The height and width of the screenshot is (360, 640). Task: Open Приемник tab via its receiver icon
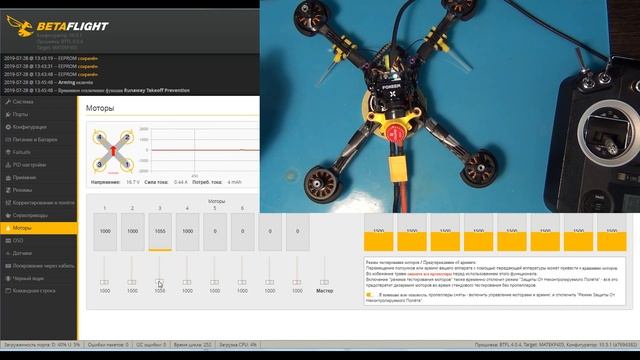[8, 178]
